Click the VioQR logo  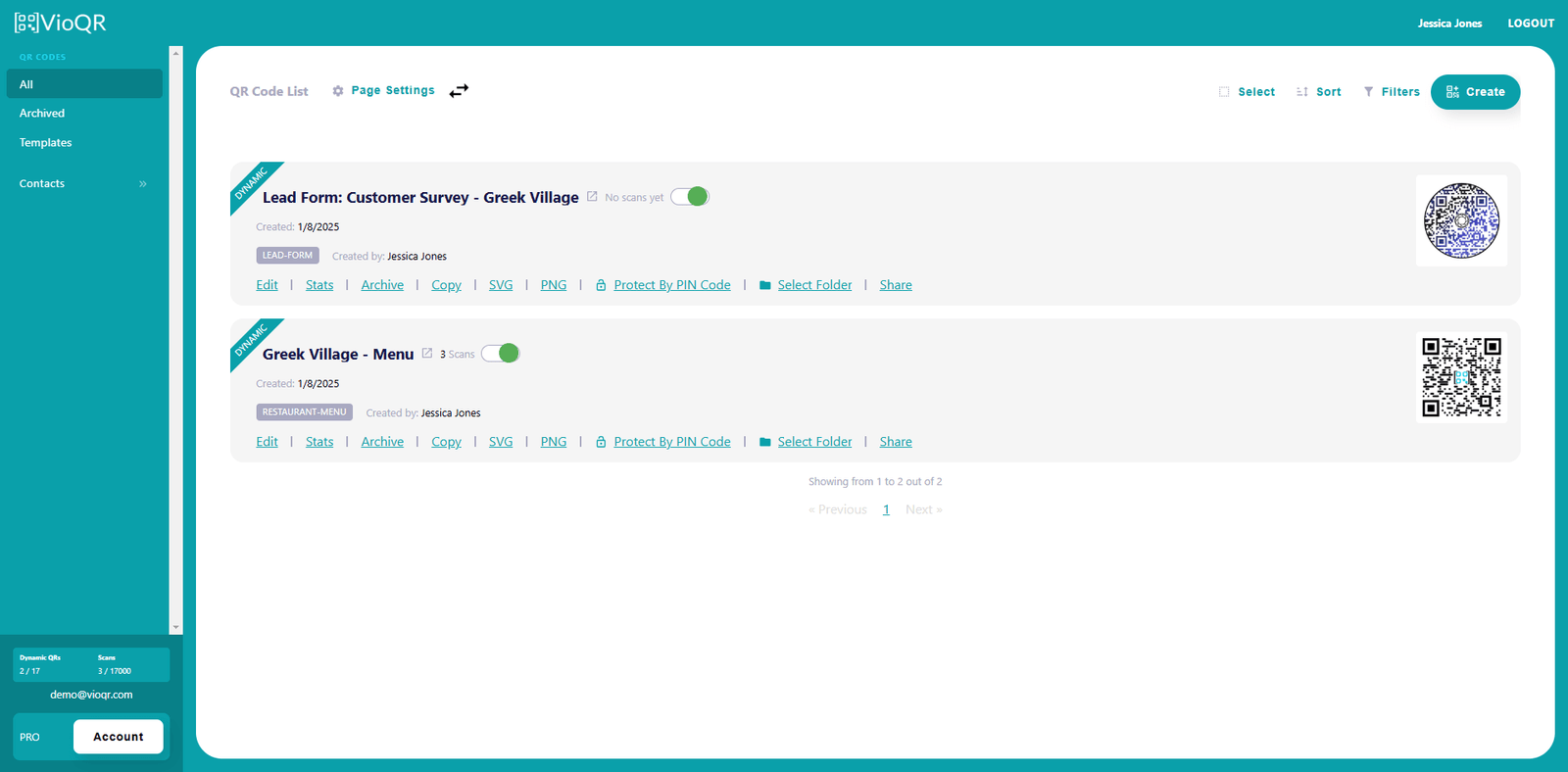(x=60, y=23)
